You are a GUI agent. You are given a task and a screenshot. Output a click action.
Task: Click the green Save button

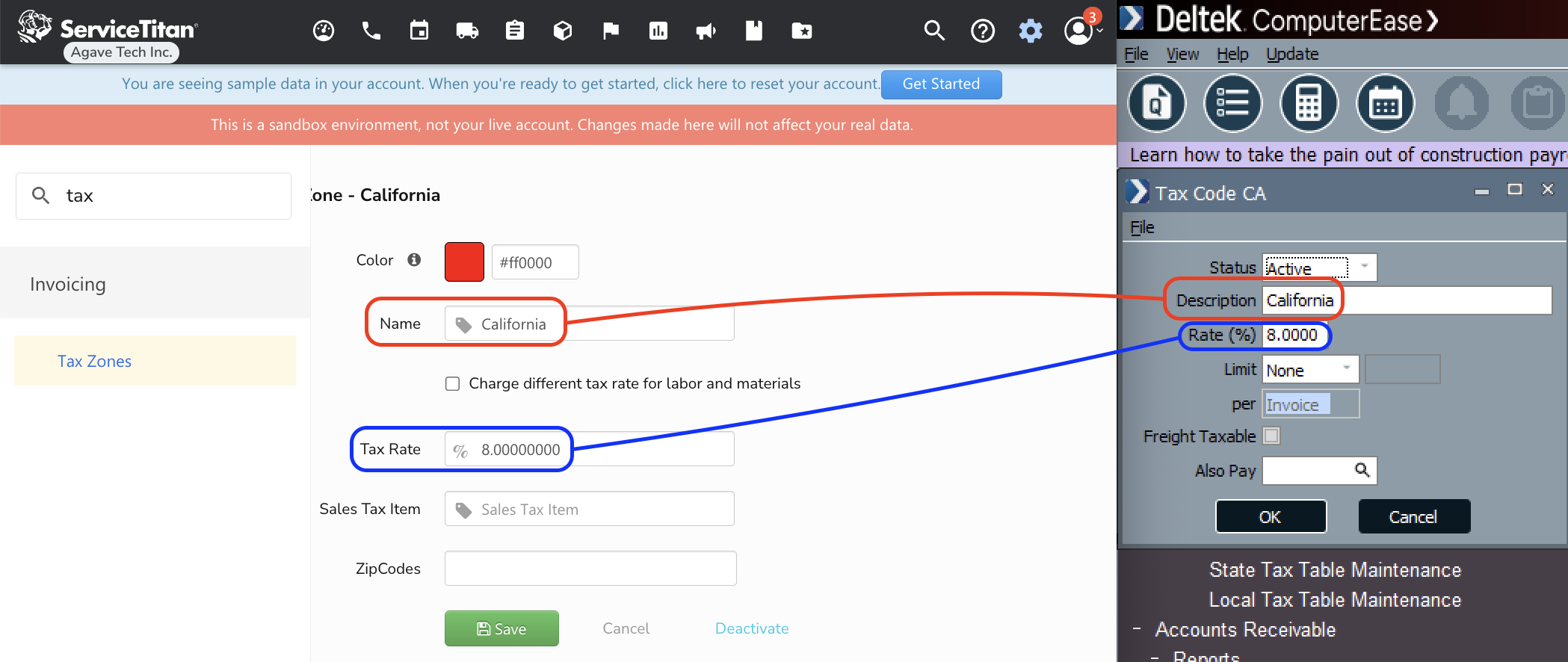pos(501,628)
